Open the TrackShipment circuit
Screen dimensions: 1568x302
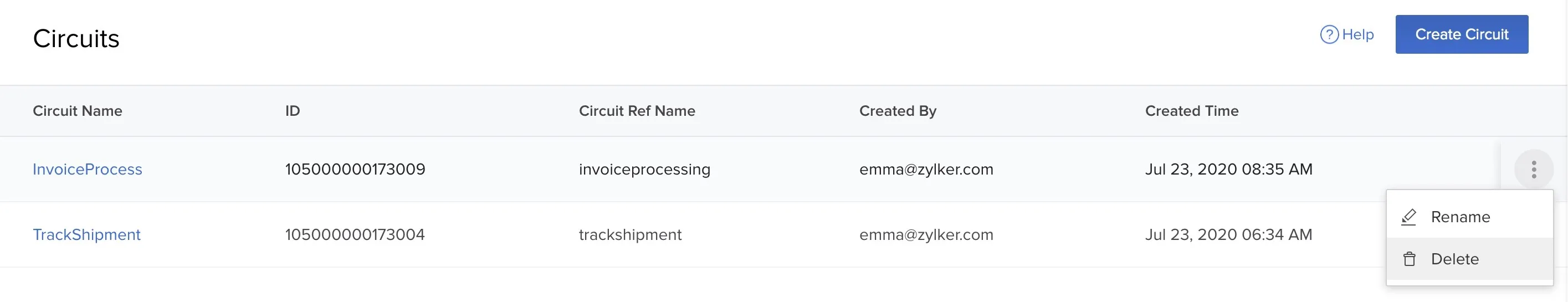tap(86, 235)
